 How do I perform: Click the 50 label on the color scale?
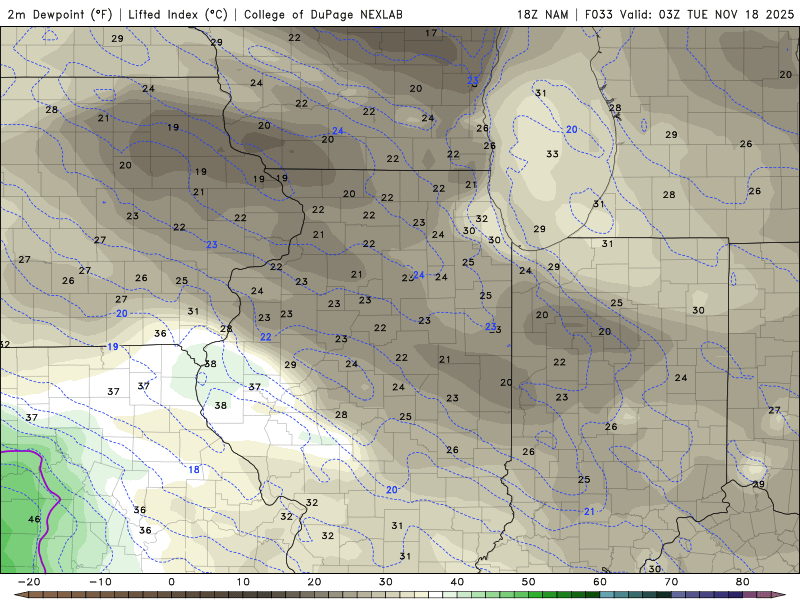tap(529, 582)
